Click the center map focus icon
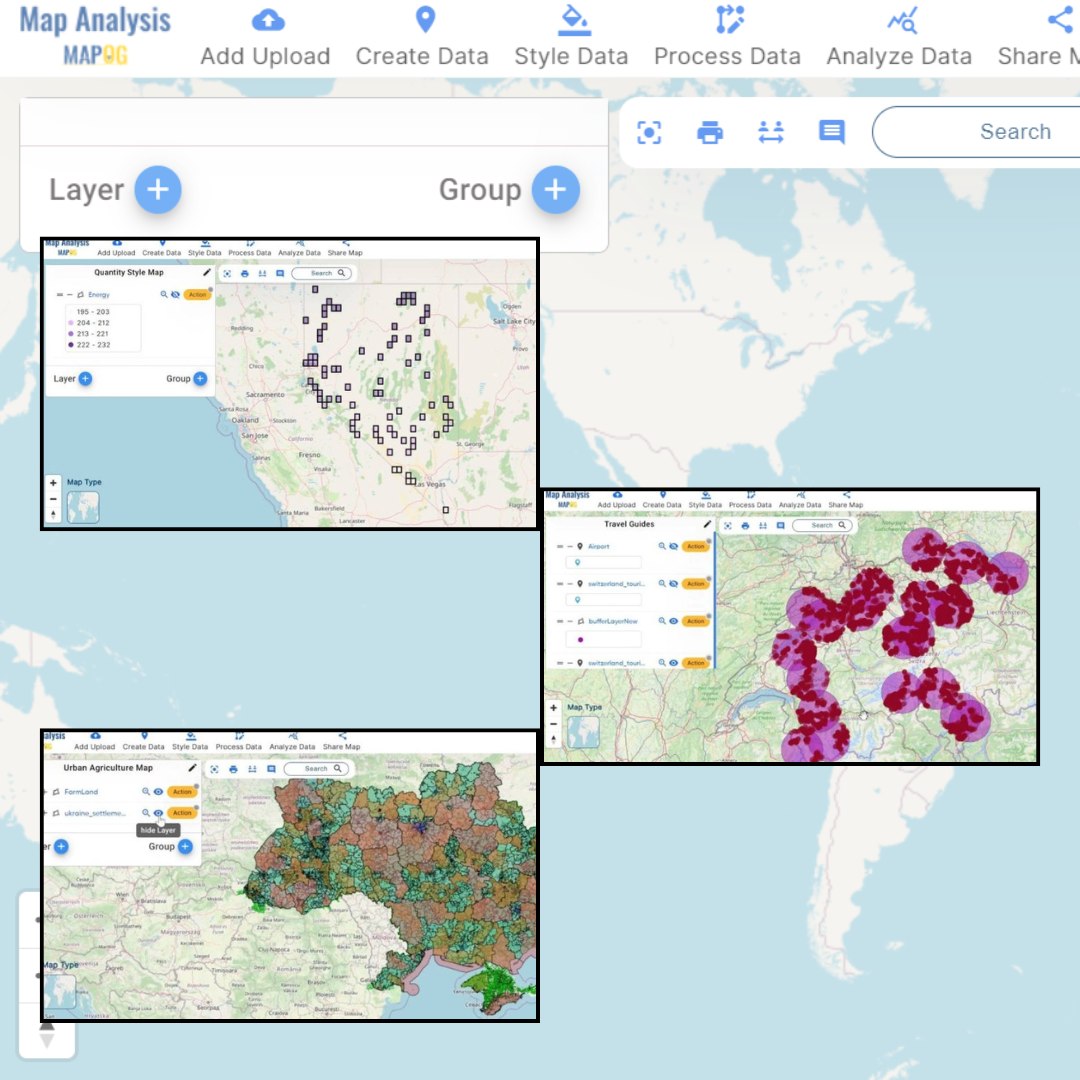The width and height of the screenshot is (1080, 1080). coord(650,131)
